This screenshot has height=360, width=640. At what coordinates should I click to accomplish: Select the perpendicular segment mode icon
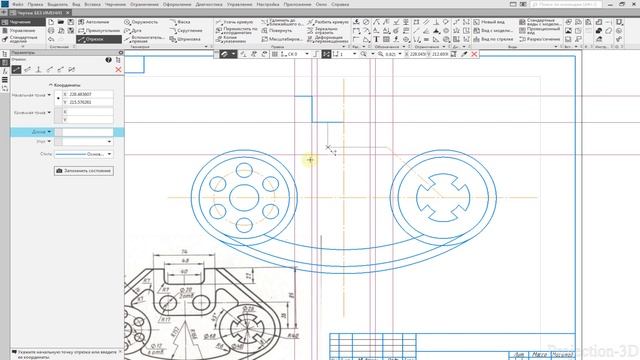(x=38, y=70)
